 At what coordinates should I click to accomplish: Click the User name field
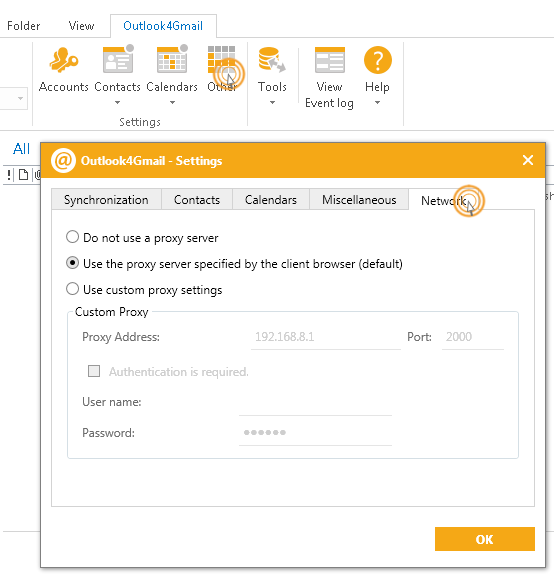(x=315, y=404)
